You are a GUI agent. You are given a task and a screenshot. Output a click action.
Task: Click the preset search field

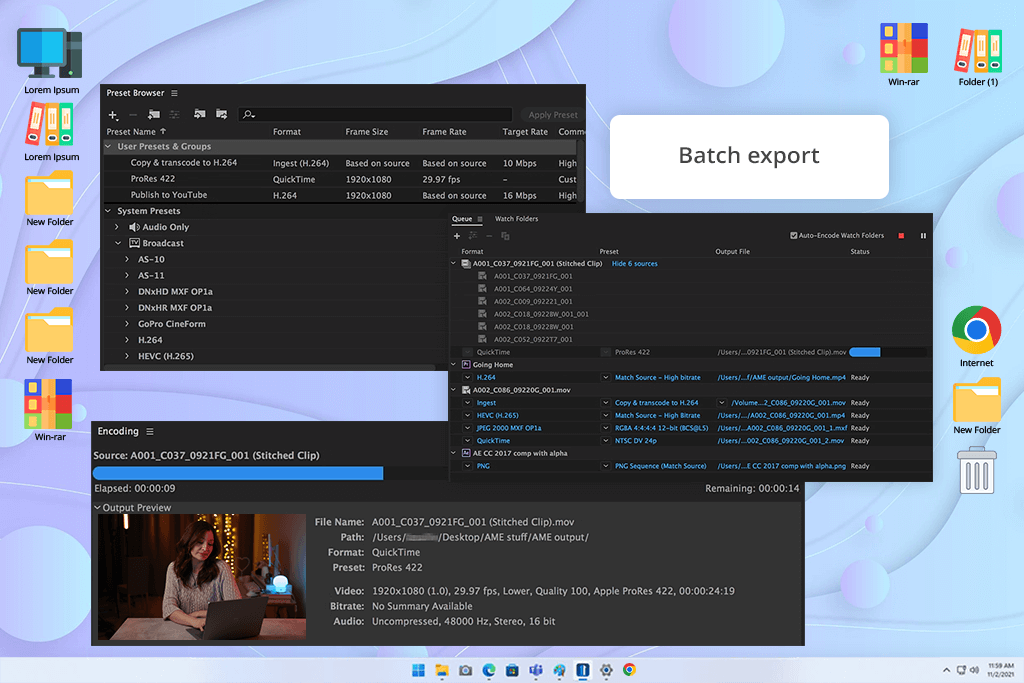pyautogui.click(x=375, y=115)
